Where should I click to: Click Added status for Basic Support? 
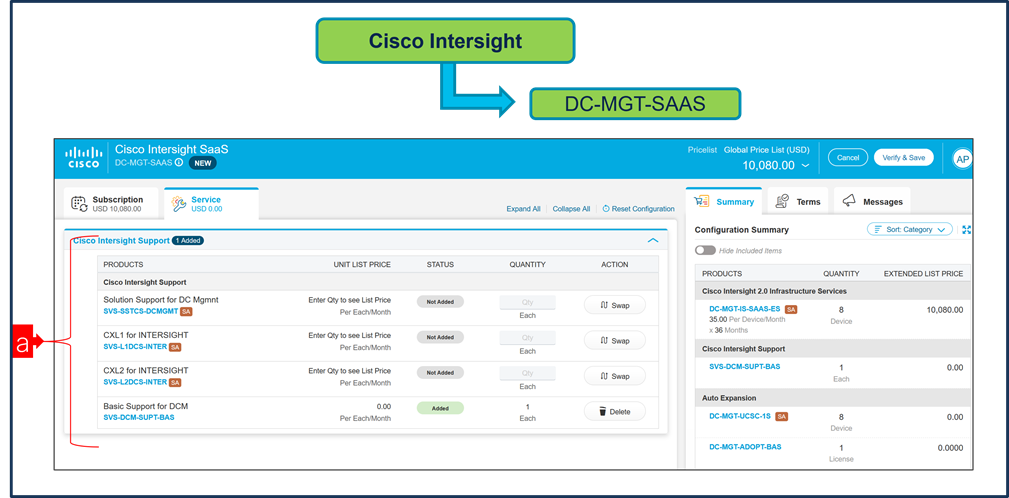pyautogui.click(x=440, y=408)
